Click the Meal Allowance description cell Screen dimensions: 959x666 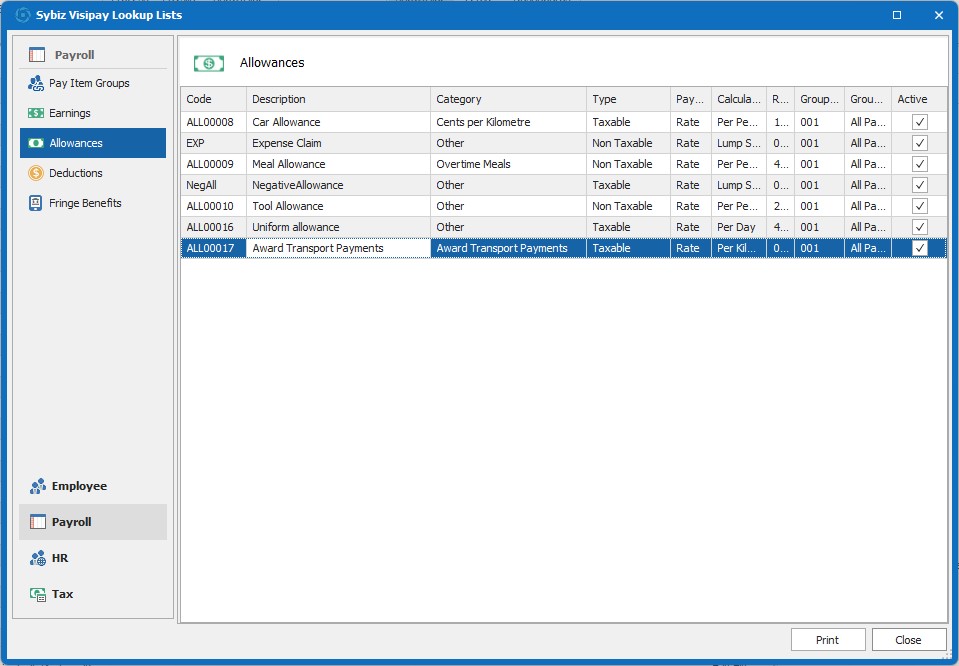[338, 164]
